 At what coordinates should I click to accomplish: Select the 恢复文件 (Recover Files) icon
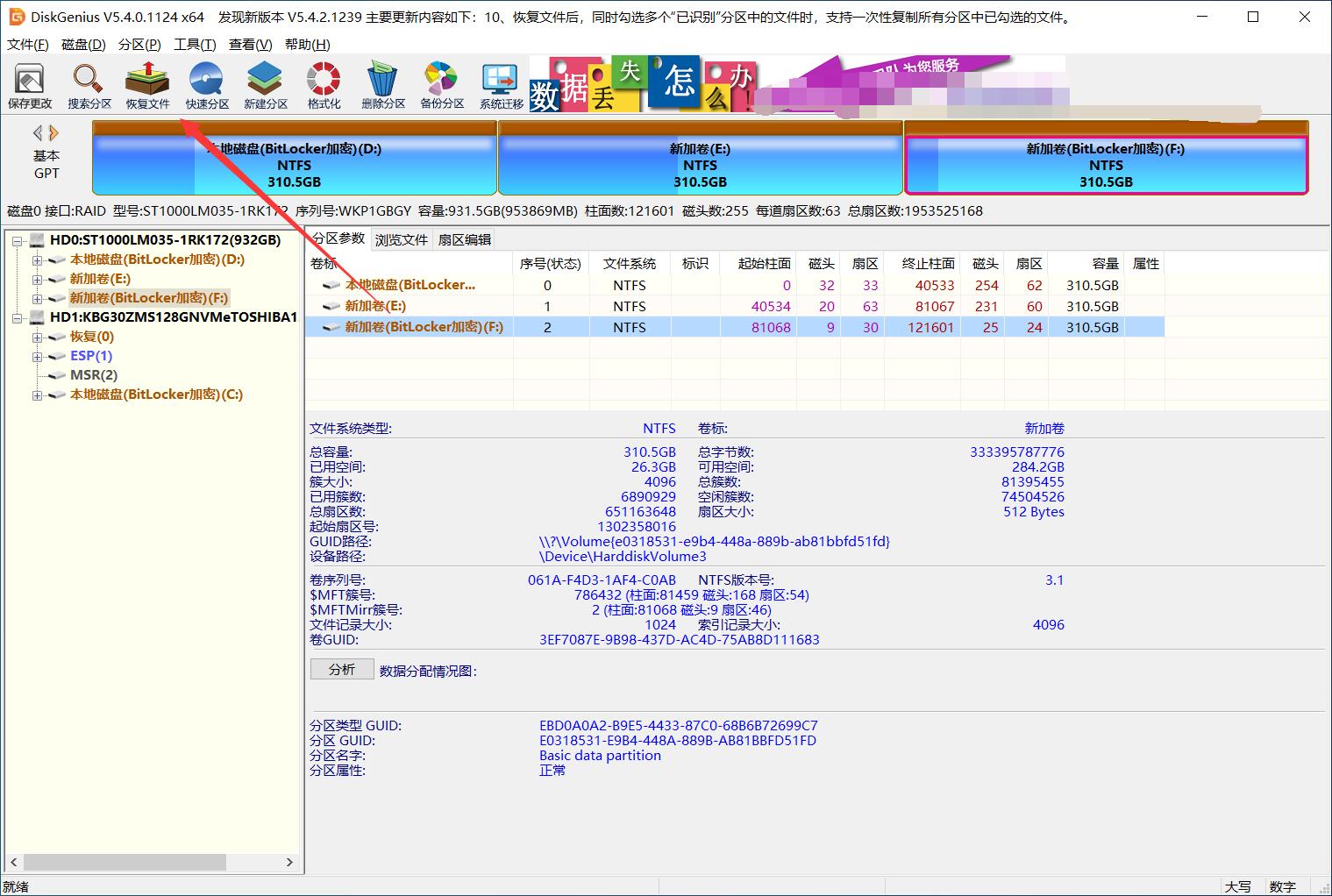coord(146,84)
